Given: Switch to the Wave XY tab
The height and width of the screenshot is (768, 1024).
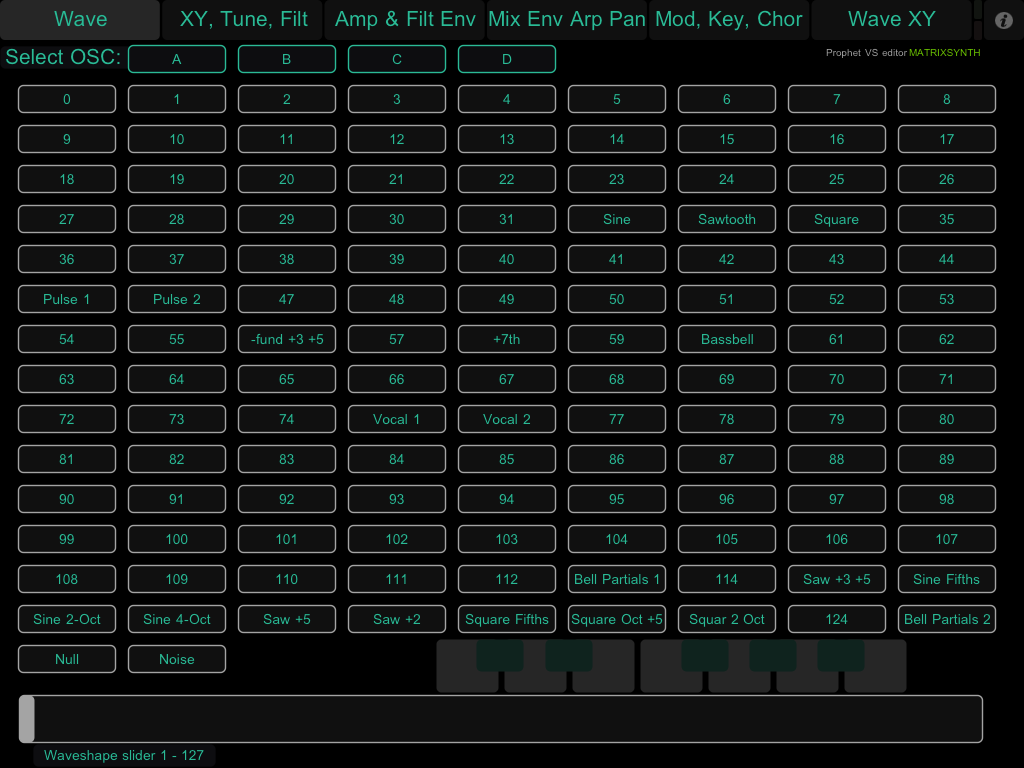Looking at the screenshot, I should (x=891, y=20).
